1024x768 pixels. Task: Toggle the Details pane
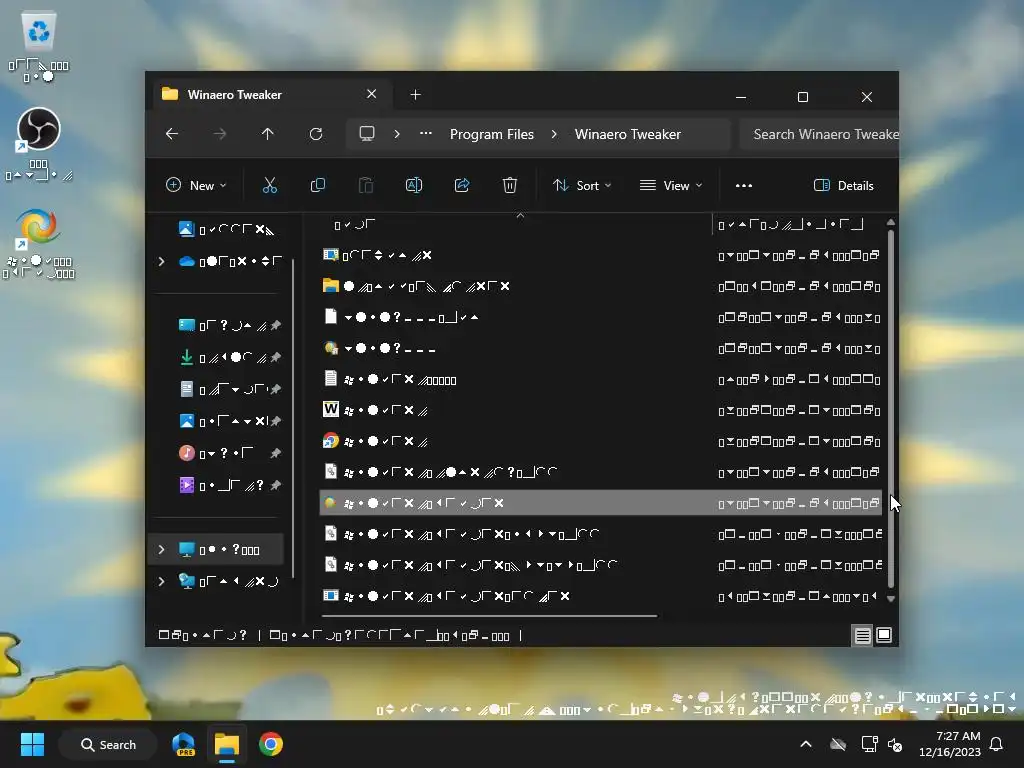[x=843, y=185]
